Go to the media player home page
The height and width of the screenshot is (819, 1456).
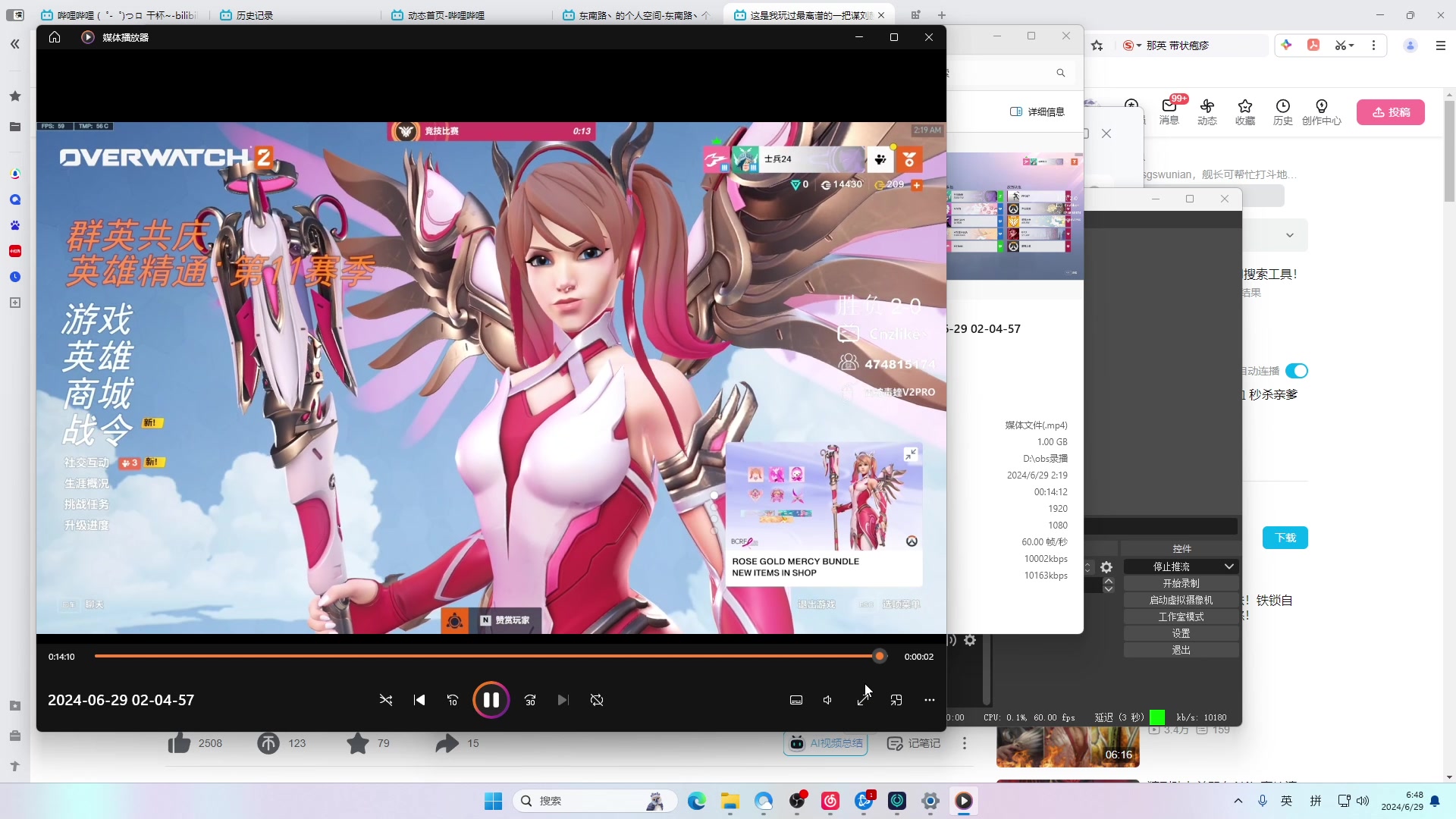[55, 37]
